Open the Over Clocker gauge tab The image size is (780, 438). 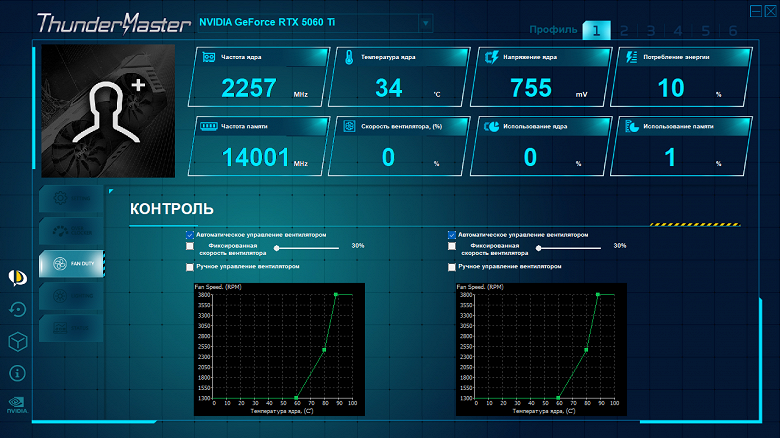tap(71, 231)
